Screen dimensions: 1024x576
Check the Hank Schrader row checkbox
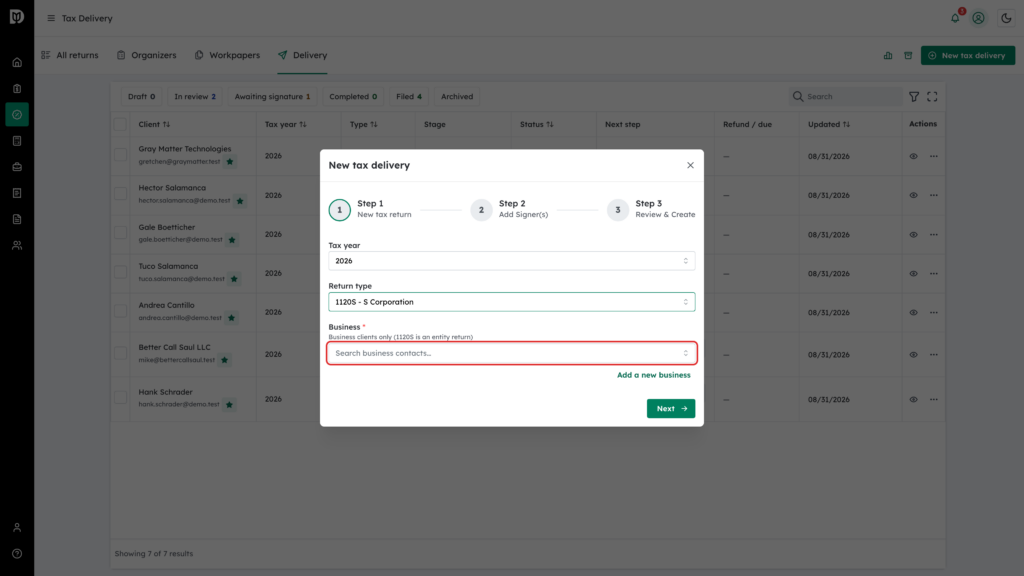[x=120, y=397]
